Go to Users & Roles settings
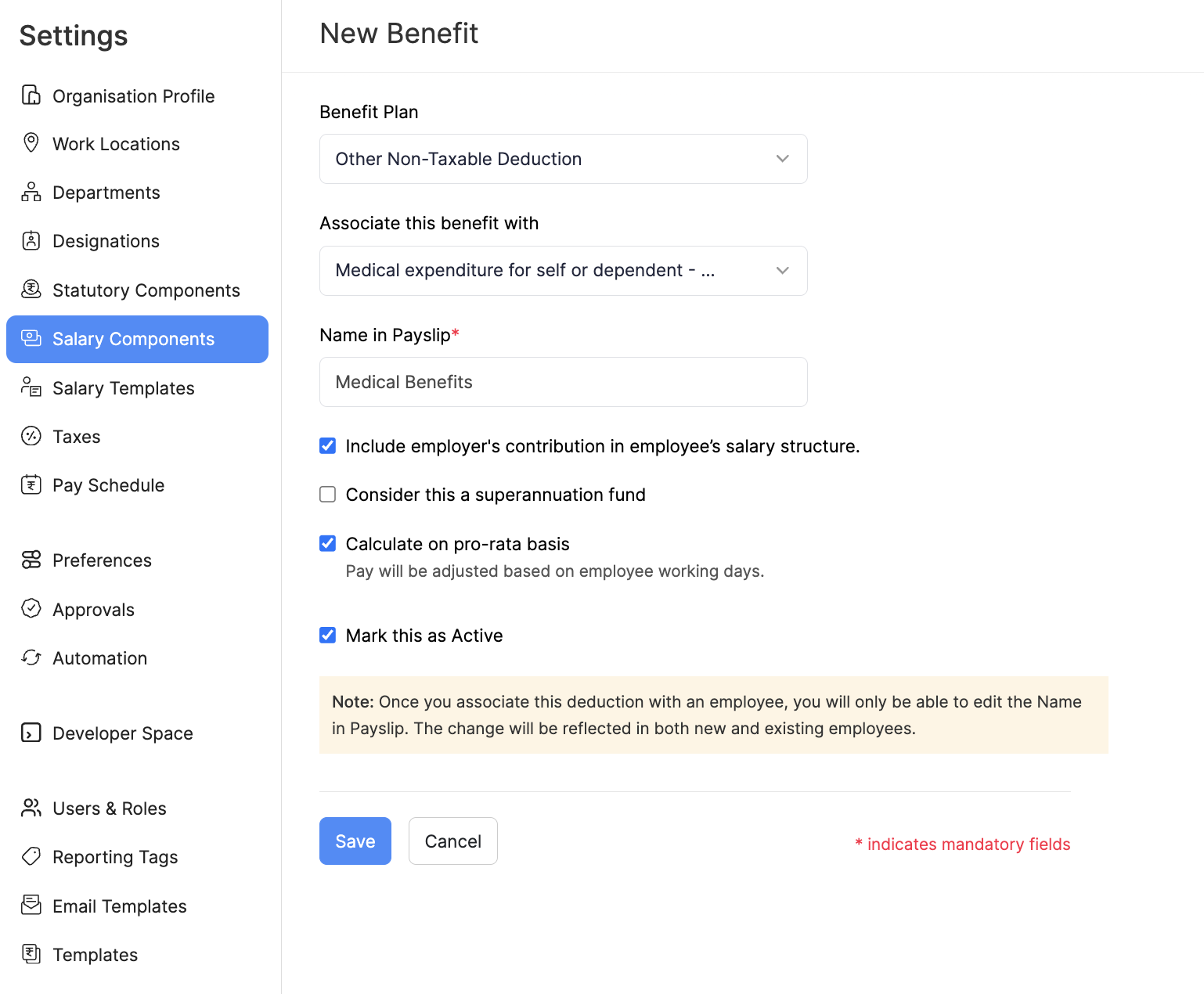Image resolution: width=1204 pixels, height=994 pixels. pos(109,809)
